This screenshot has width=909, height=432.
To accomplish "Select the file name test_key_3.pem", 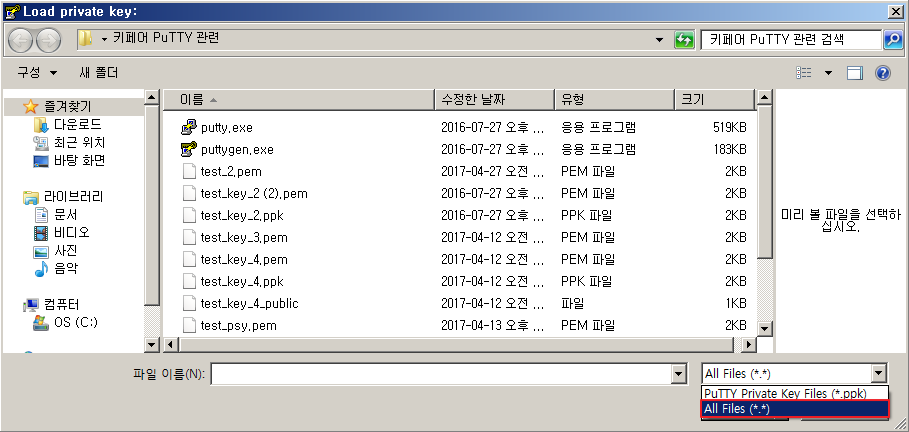I will tap(244, 238).
